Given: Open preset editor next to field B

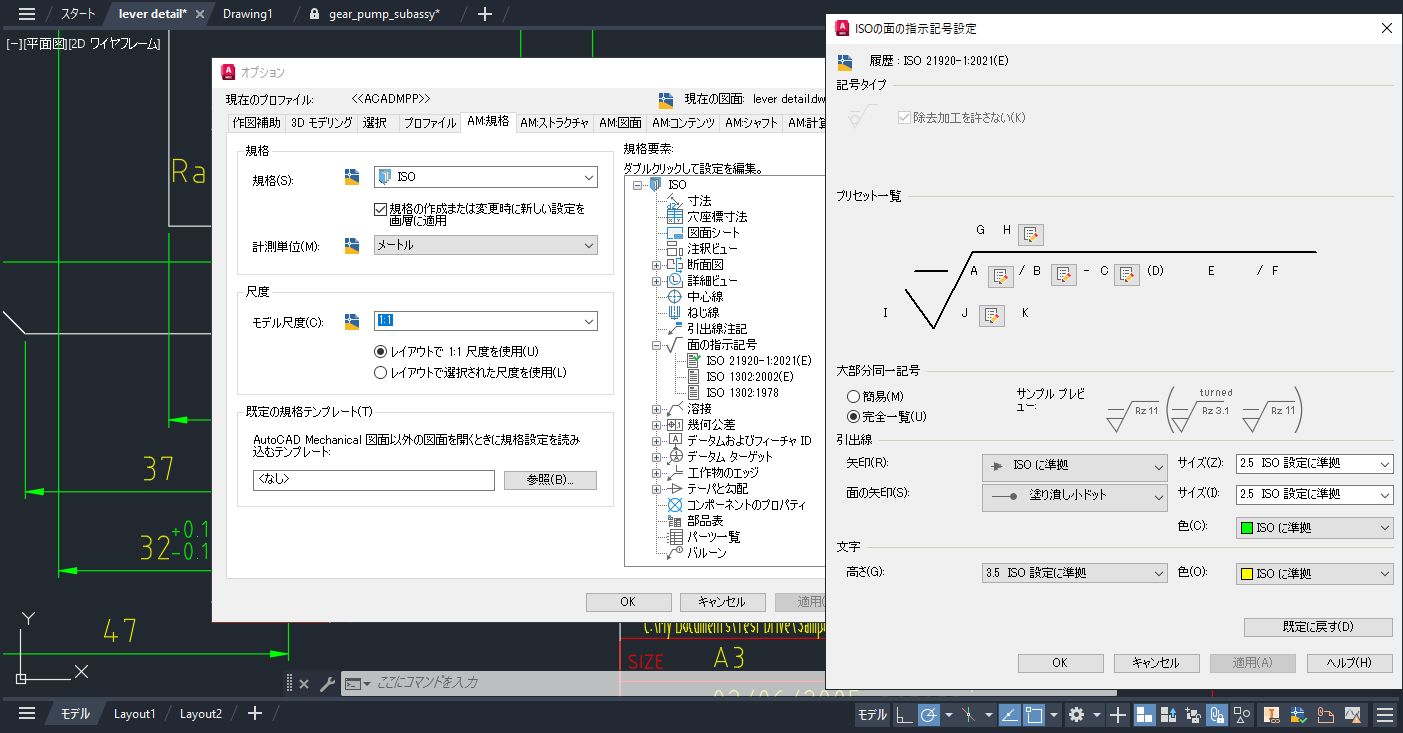Looking at the screenshot, I should pyautogui.click(x=1064, y=275).
